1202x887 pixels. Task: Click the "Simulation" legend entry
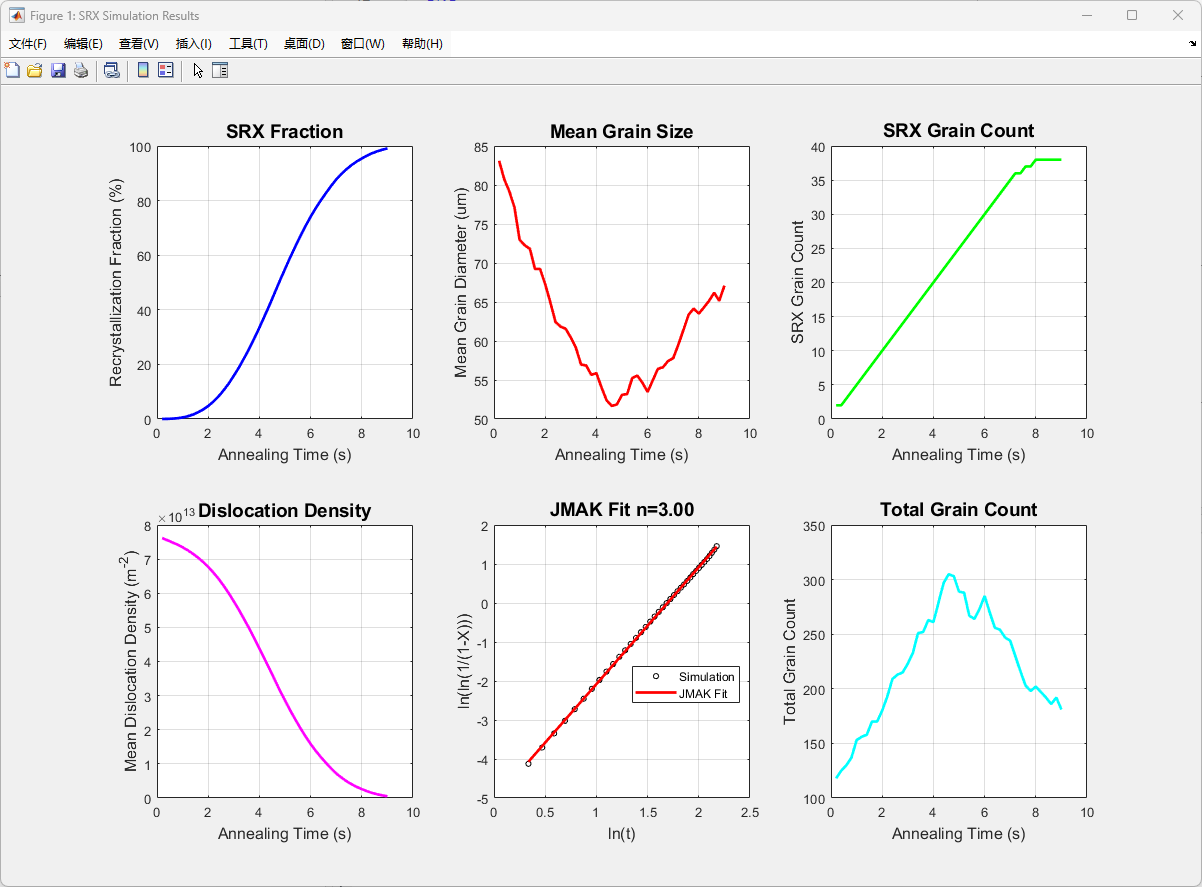706,677
